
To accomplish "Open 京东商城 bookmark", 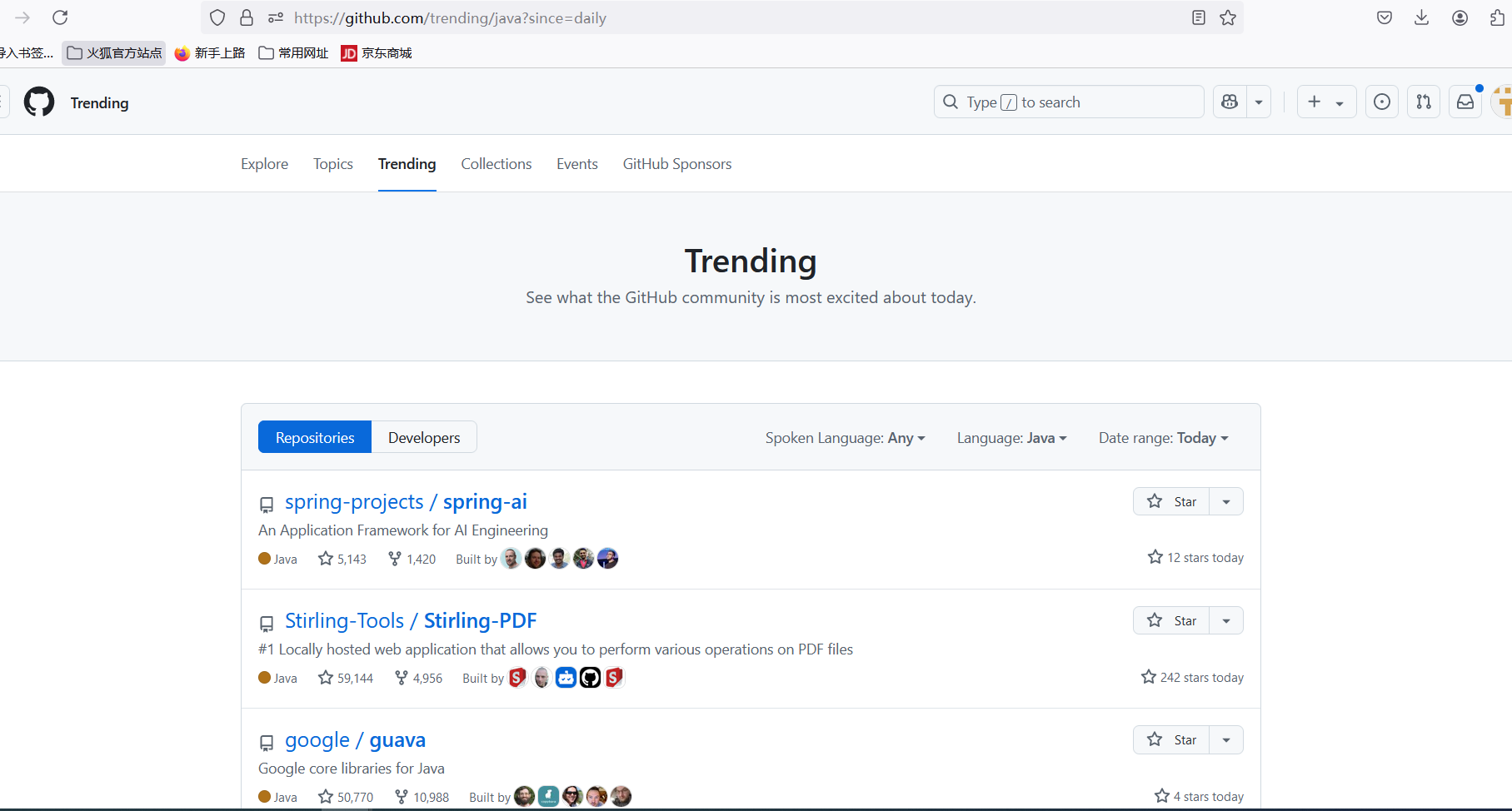I will tap(377, 52).
